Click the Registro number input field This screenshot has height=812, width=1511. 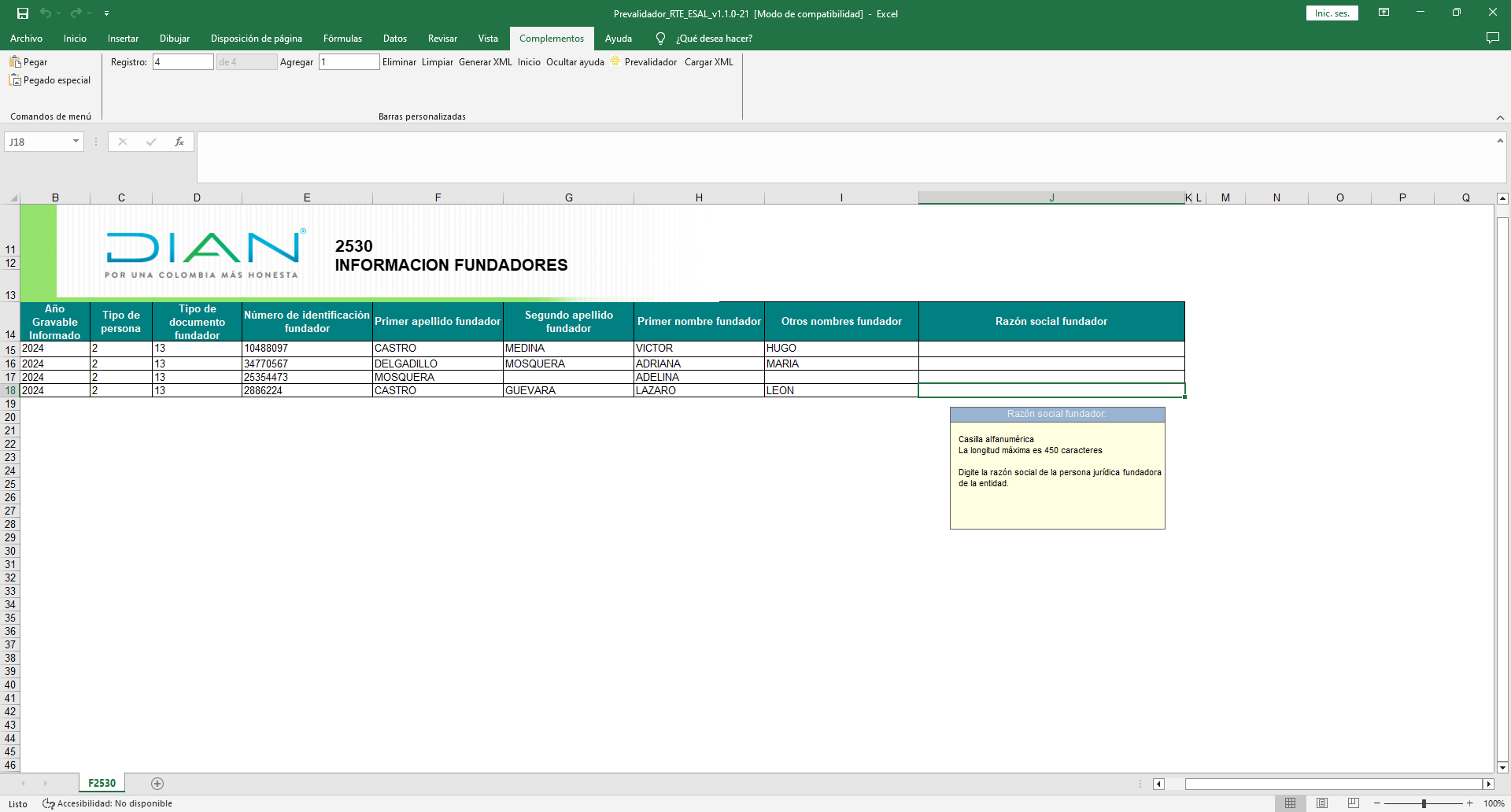coord(183,62)
